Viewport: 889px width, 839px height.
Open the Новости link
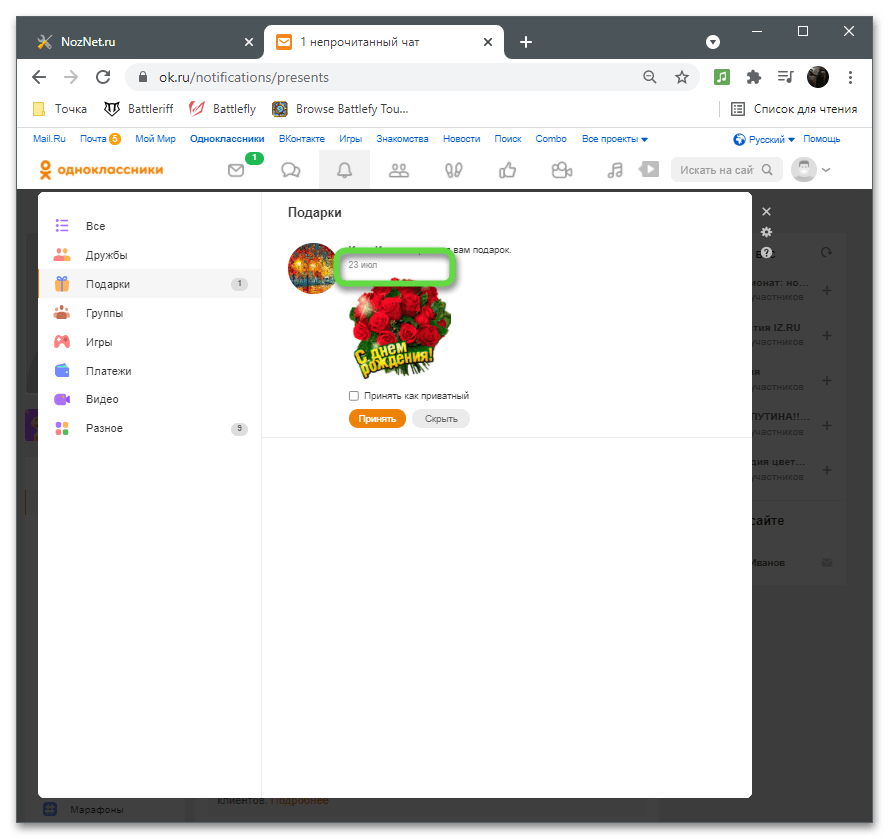462,139
